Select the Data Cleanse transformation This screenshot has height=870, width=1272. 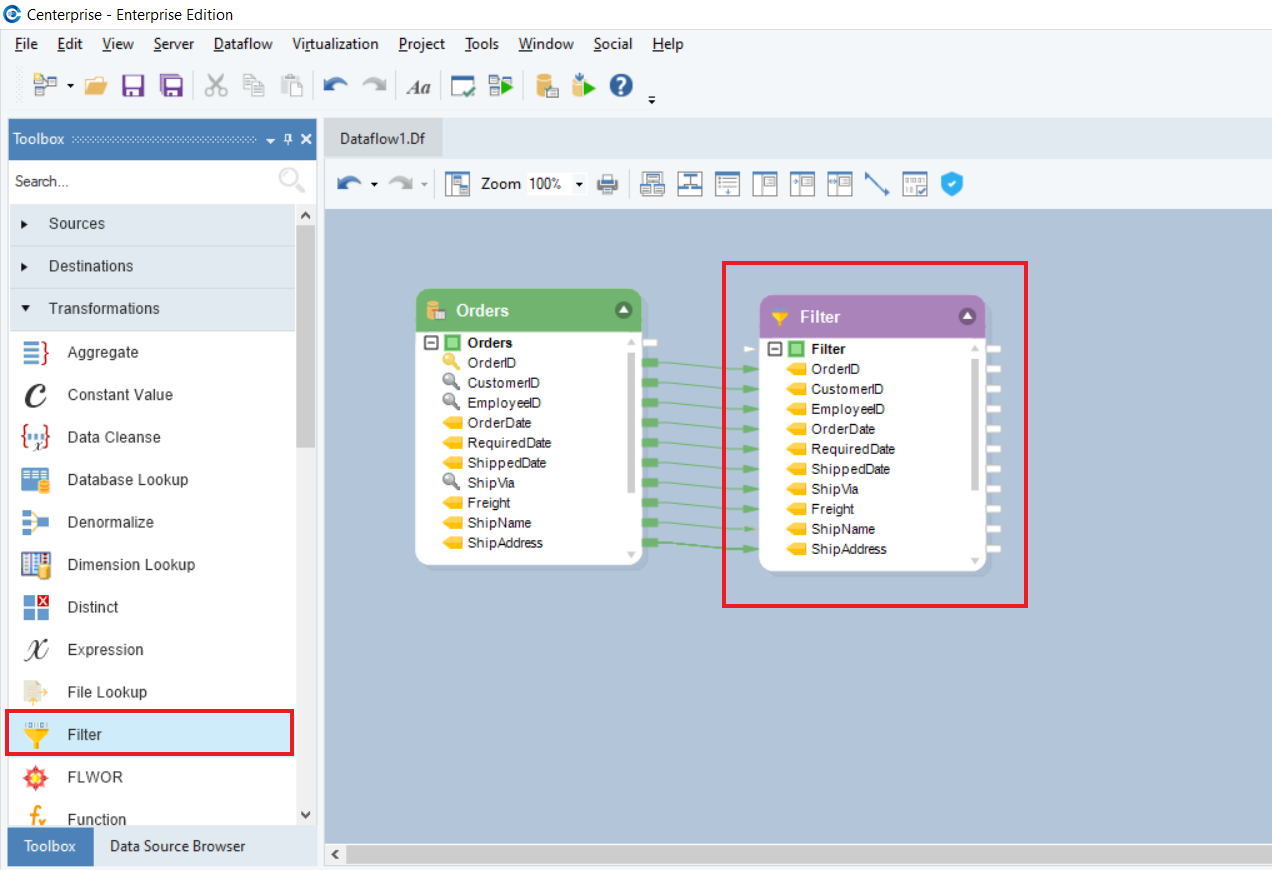point(113,437)
